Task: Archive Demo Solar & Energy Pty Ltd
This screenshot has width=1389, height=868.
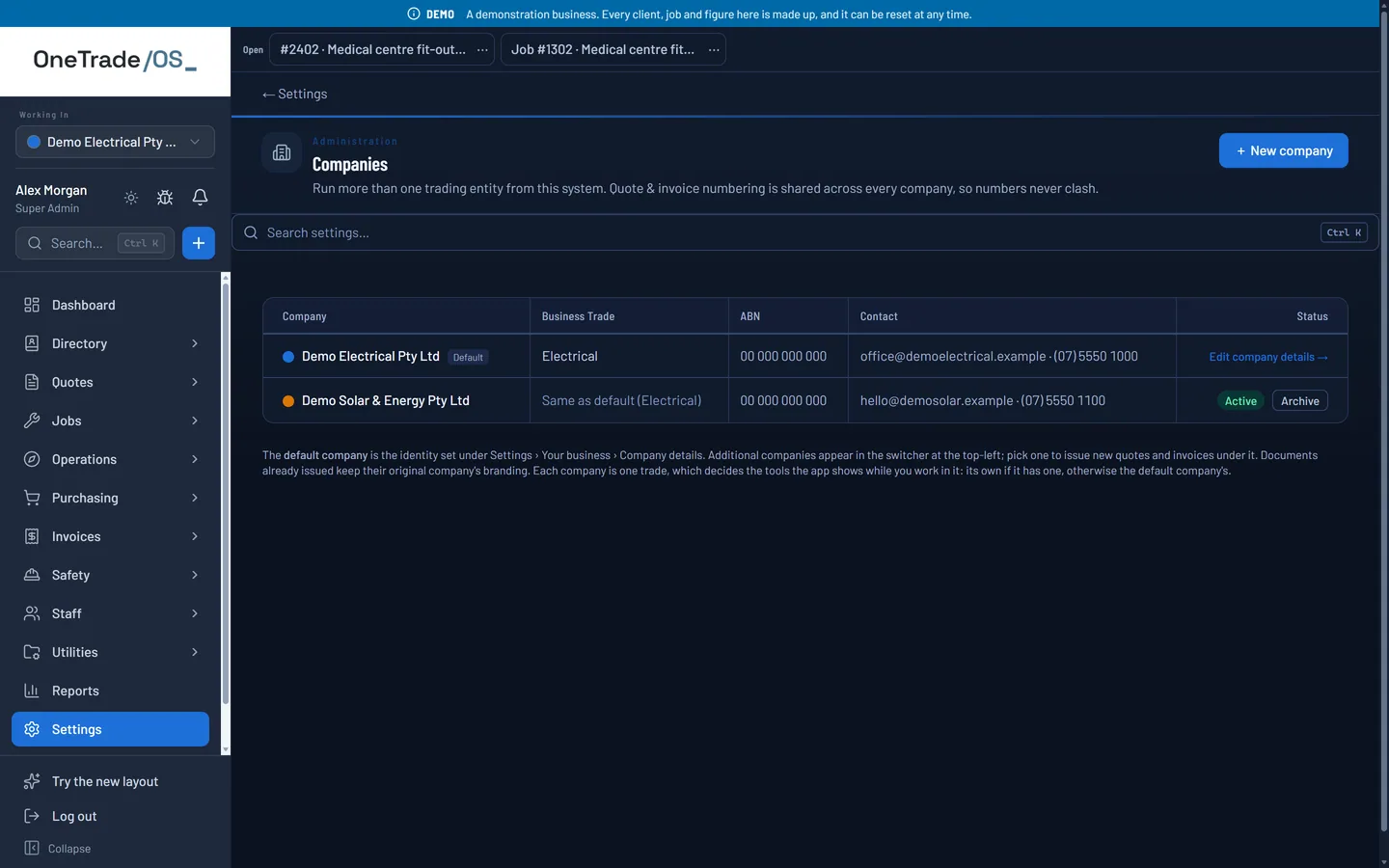Action: 1300,401
